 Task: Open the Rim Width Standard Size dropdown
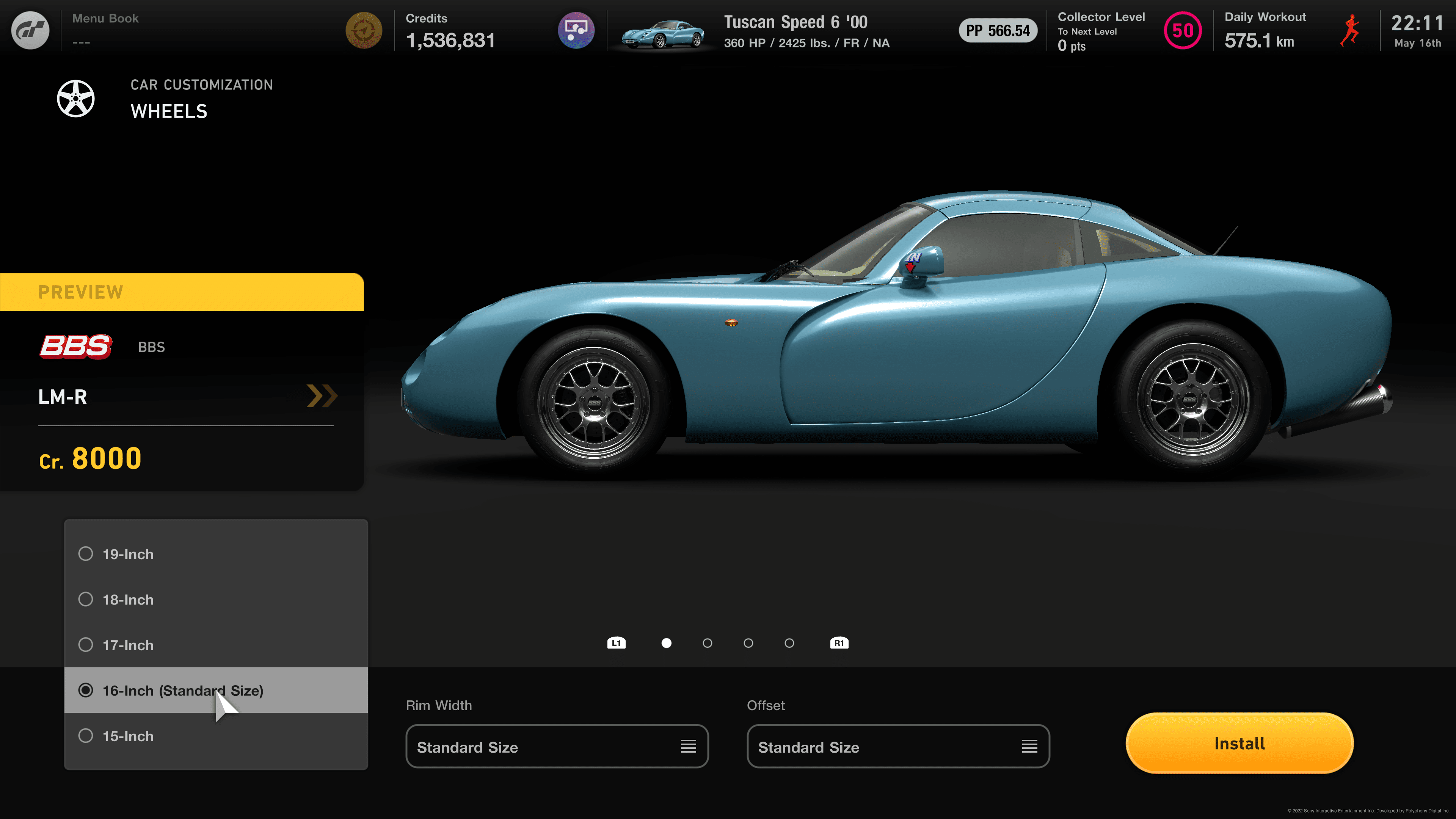[557, 746]
